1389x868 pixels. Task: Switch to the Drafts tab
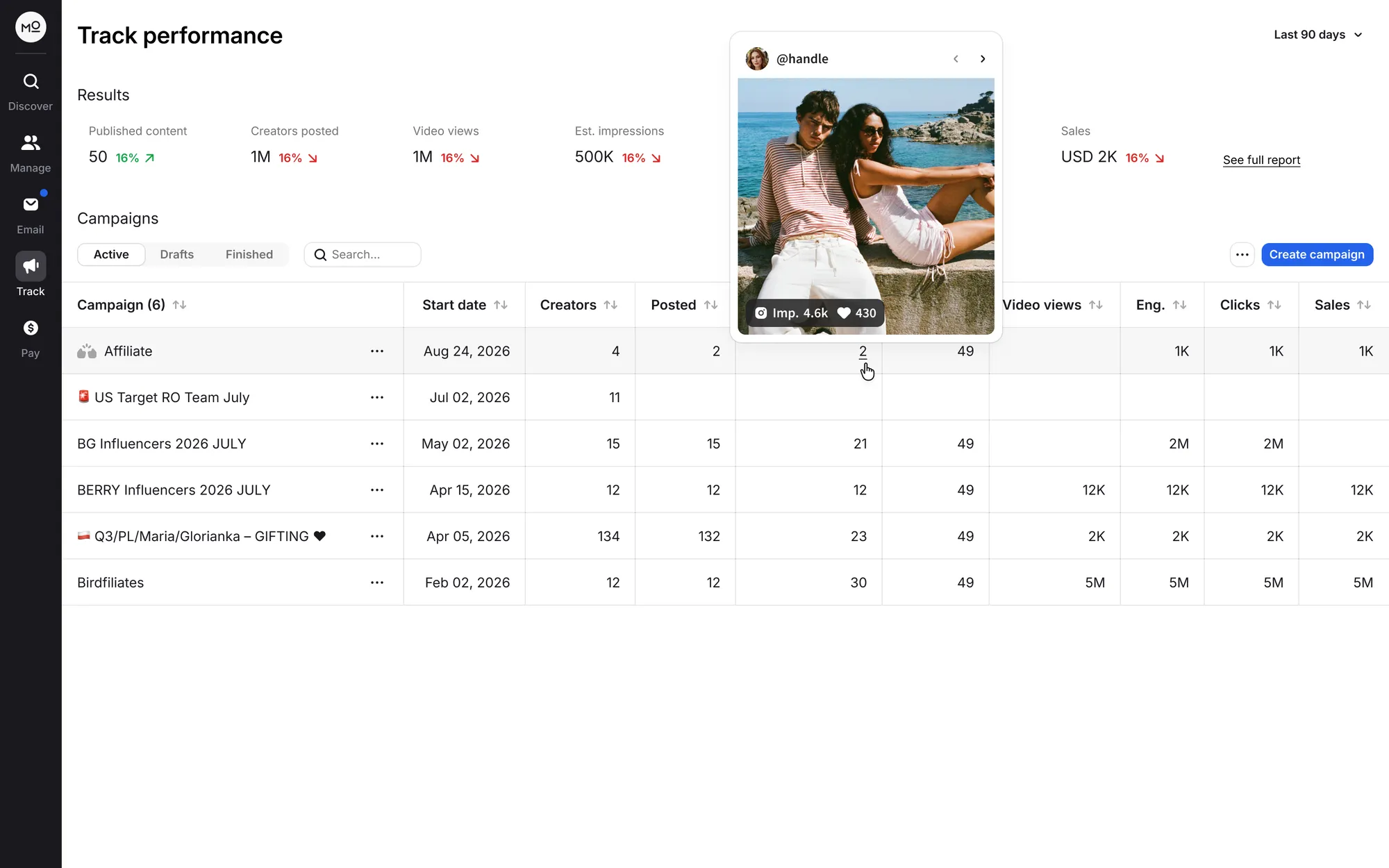[176, 255]
